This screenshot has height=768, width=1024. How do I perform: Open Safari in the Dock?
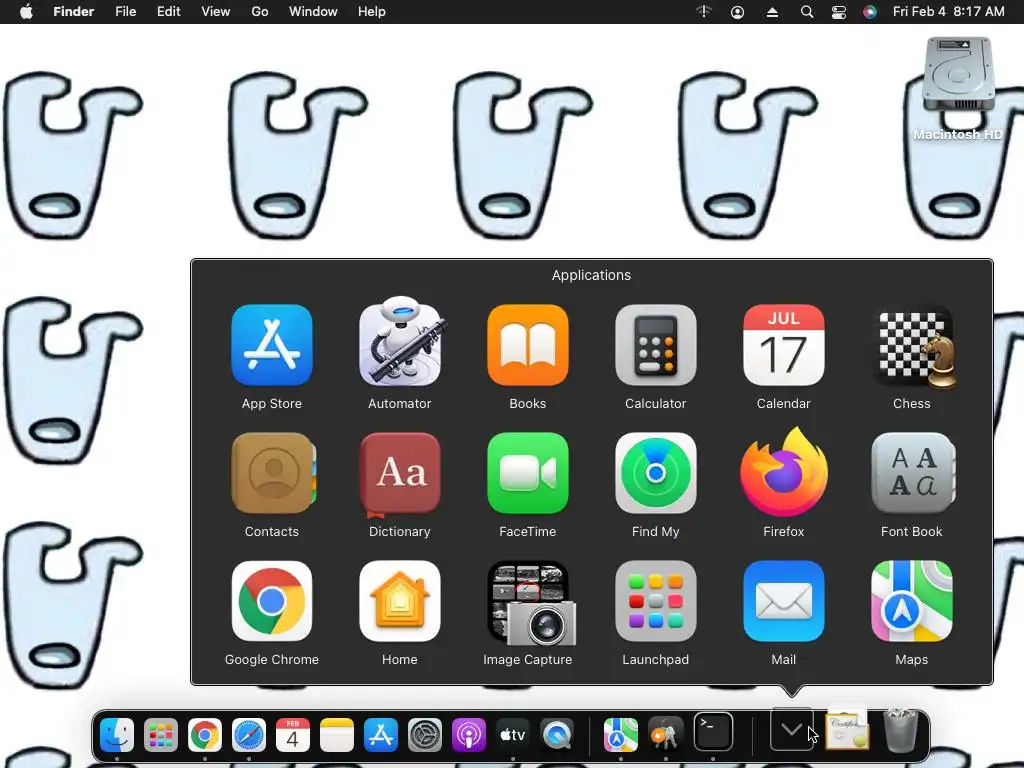coord(249,735)
